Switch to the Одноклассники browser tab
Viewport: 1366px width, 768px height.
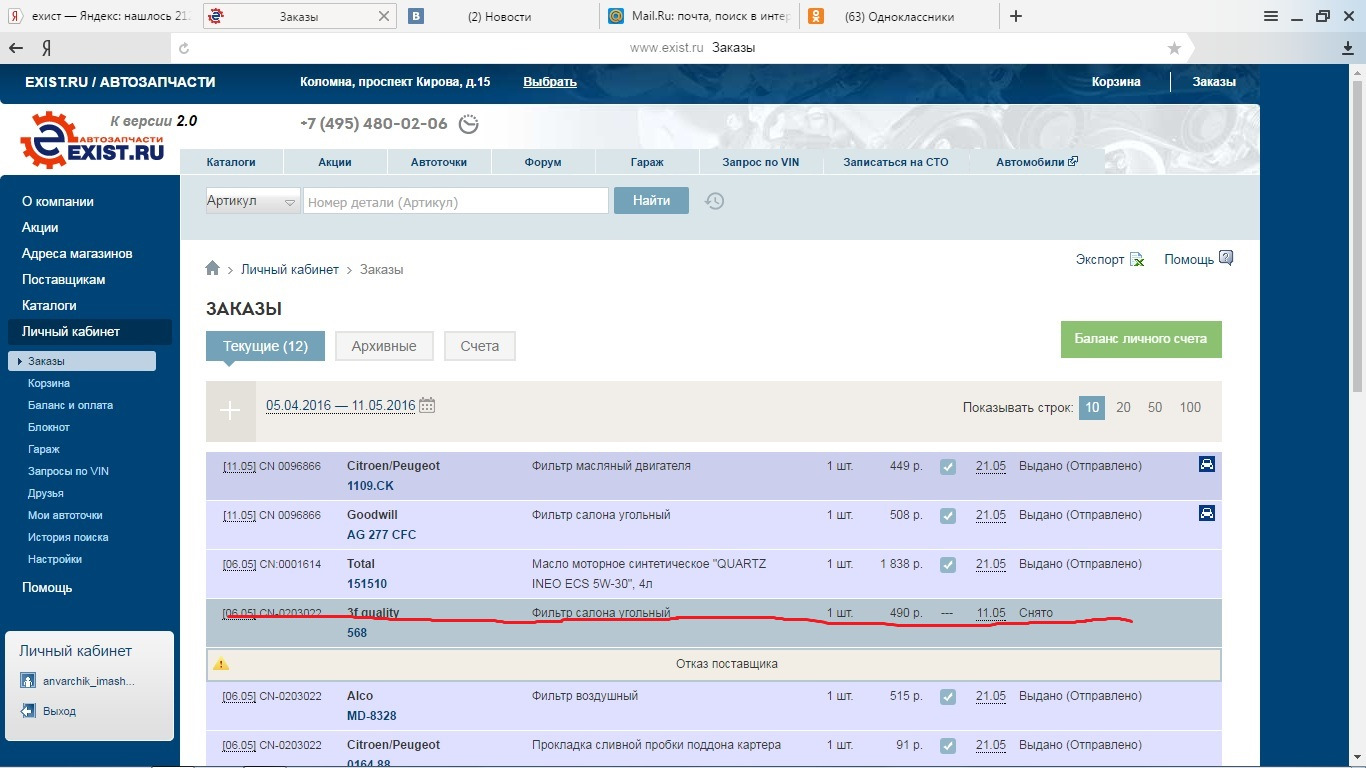[x=900, y=16]
